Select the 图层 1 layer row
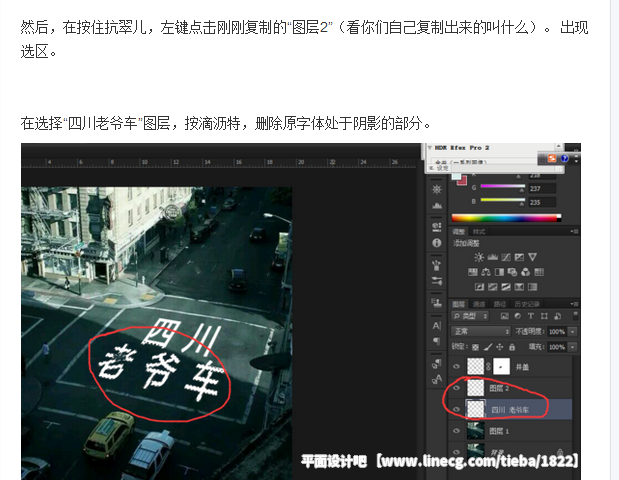The height and width of the screenshot is (480, 619). (511, 431)
